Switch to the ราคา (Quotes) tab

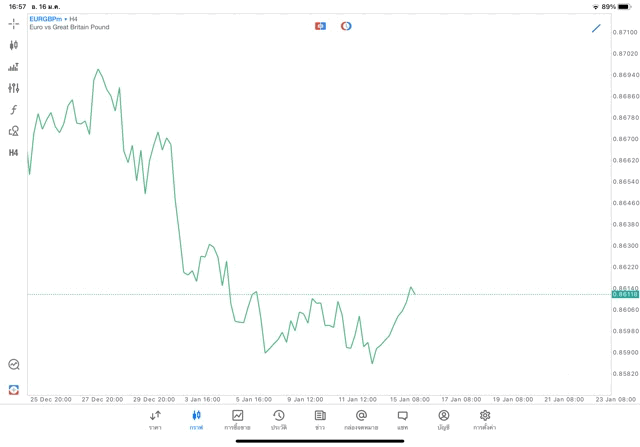(155, 420)
